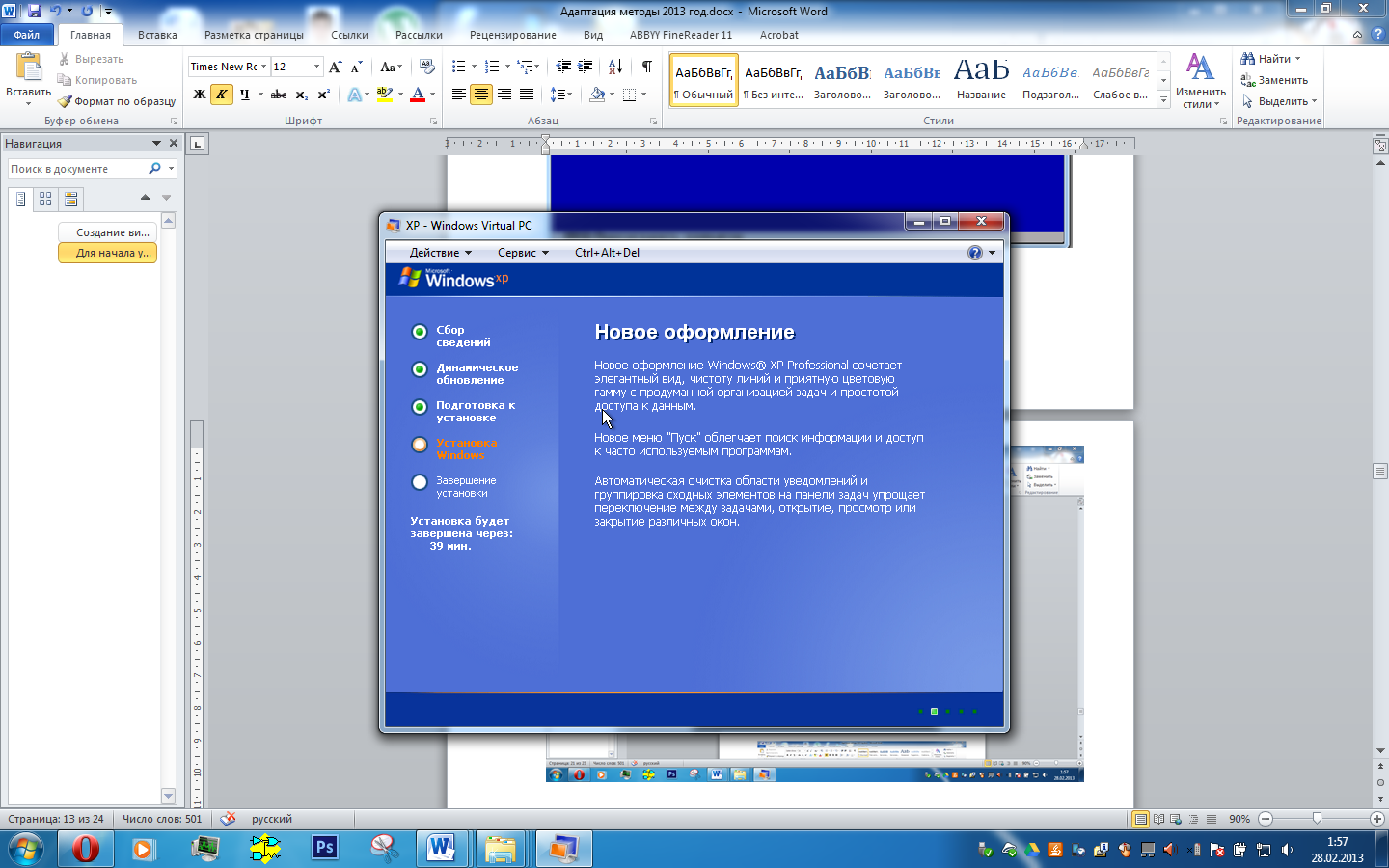1389x868 pixels.
Task: Click the Replace (Заменить) command
Action: (1274, 80)
